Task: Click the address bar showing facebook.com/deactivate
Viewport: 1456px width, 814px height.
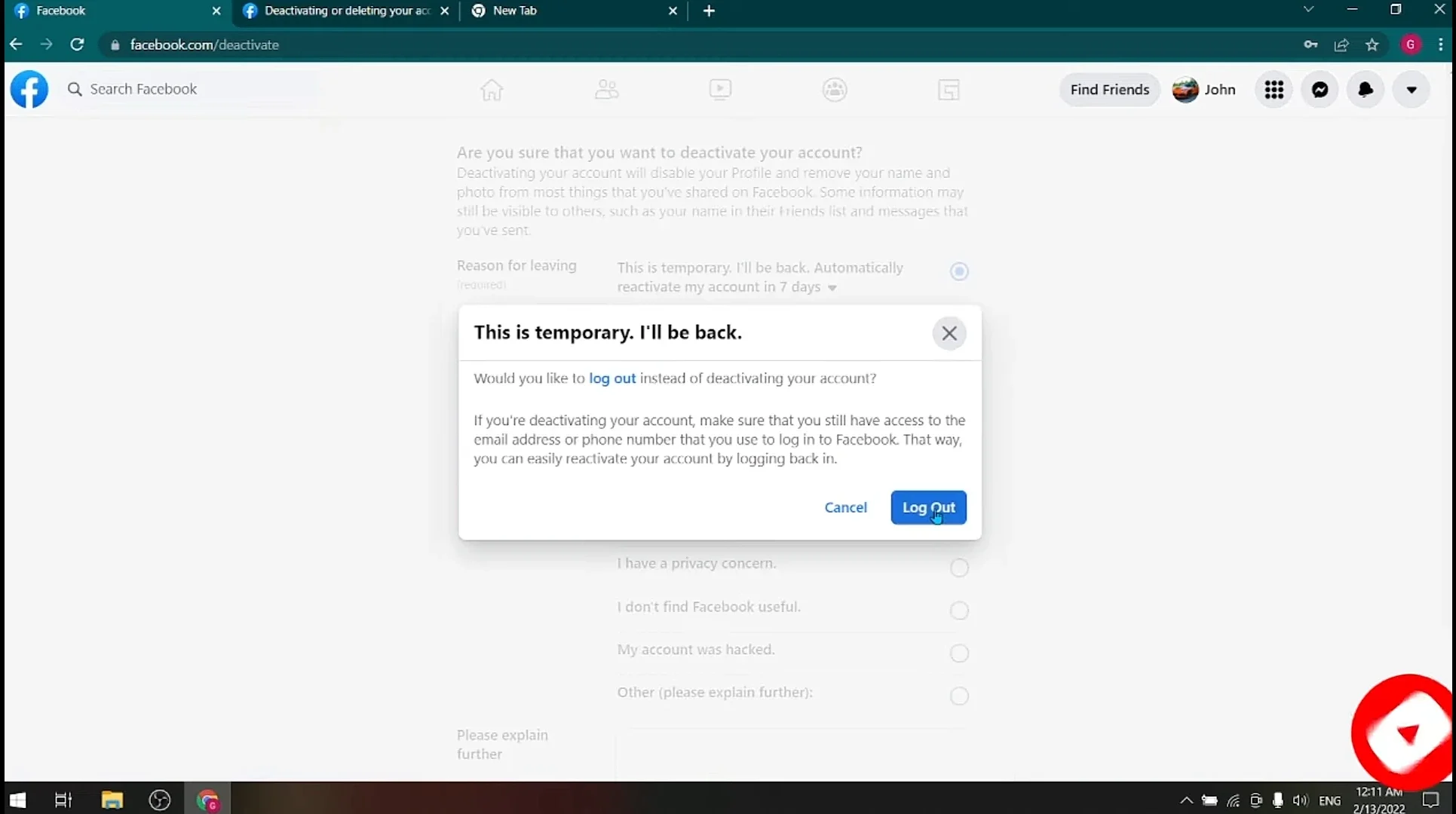Action: (x=701, y=44)
